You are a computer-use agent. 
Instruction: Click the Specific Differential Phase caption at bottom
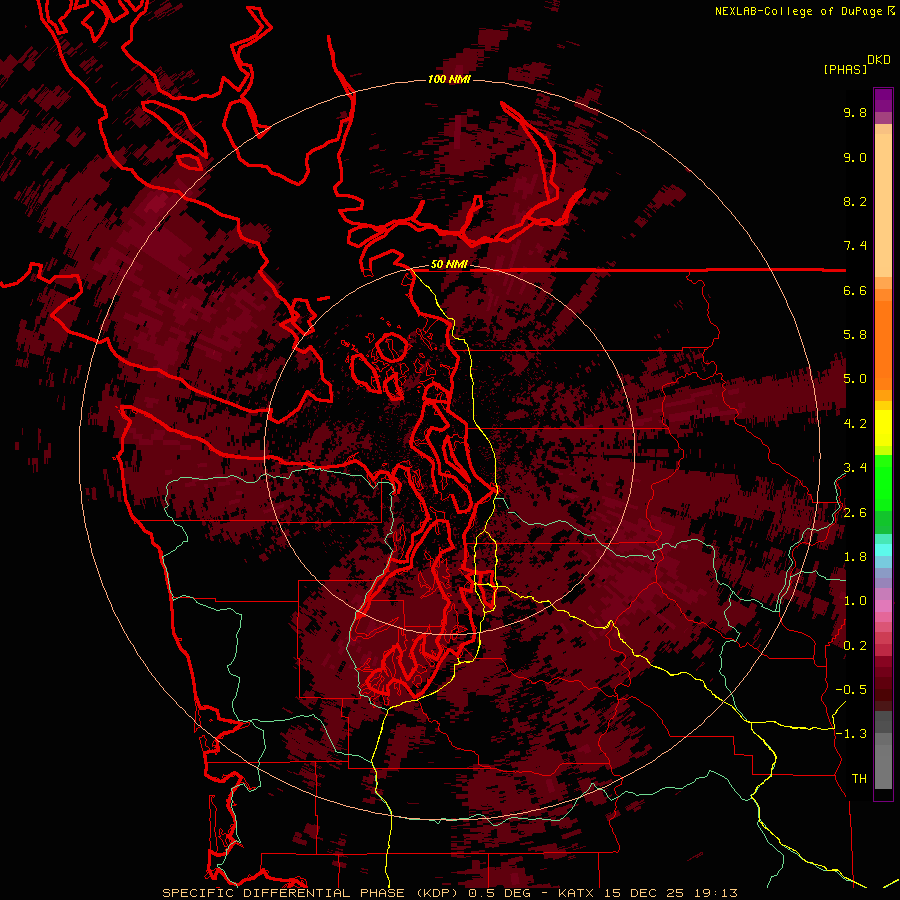pos(450,893)
